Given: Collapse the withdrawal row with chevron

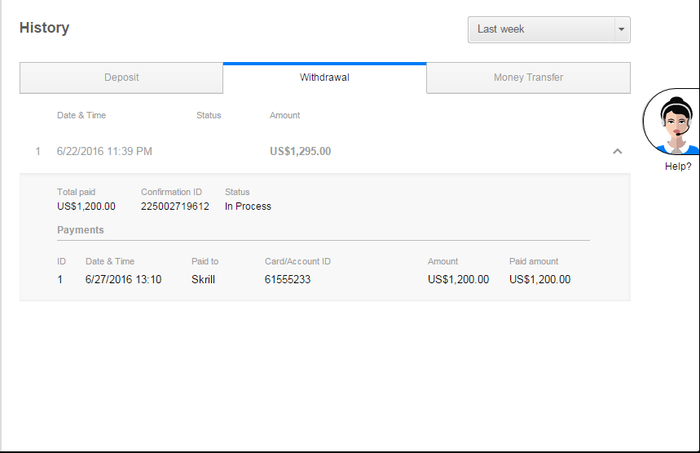Looking at the screenshot, I should (617, 151).
